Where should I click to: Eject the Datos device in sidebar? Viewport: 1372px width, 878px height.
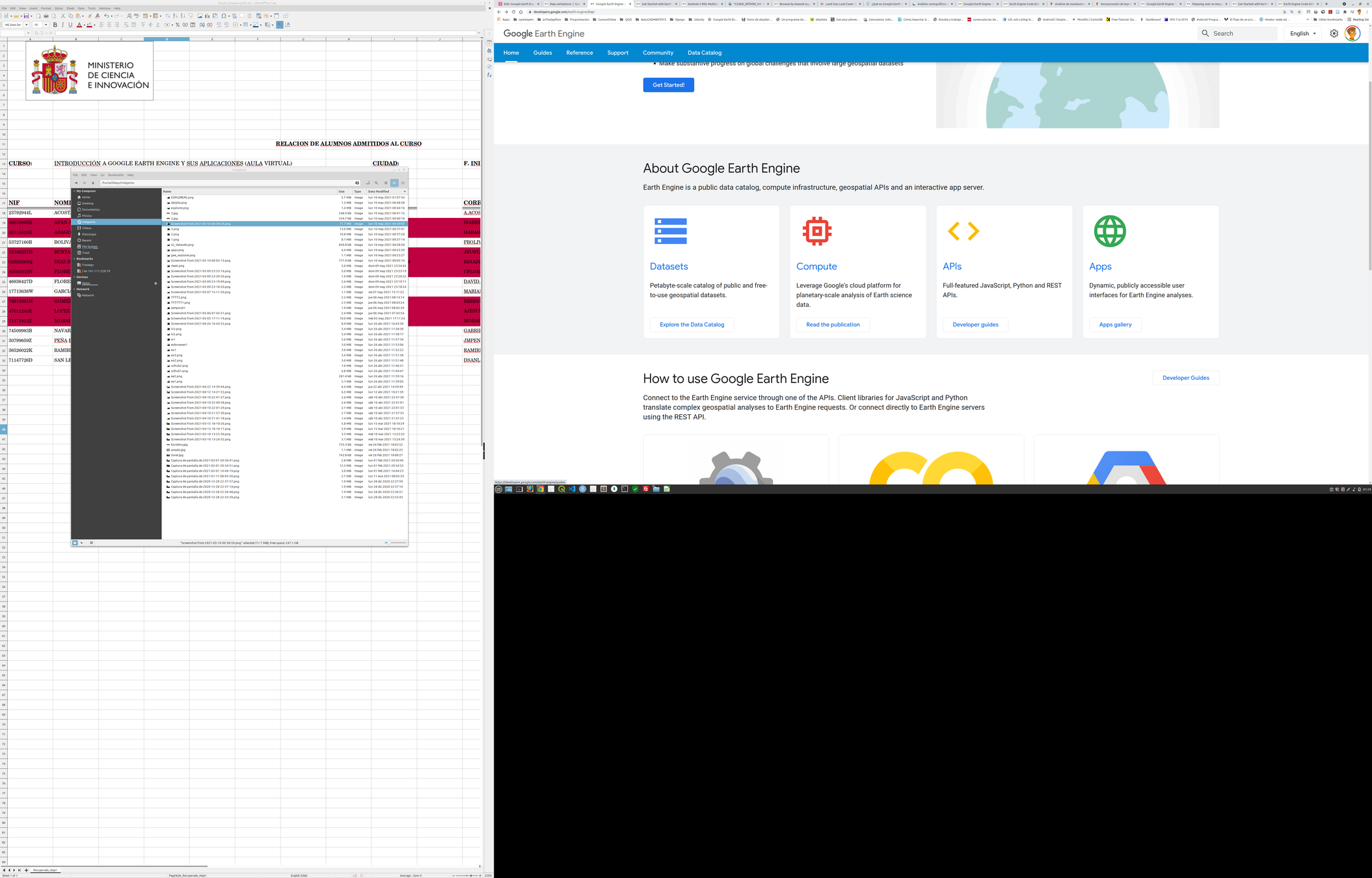coord(155,284)
